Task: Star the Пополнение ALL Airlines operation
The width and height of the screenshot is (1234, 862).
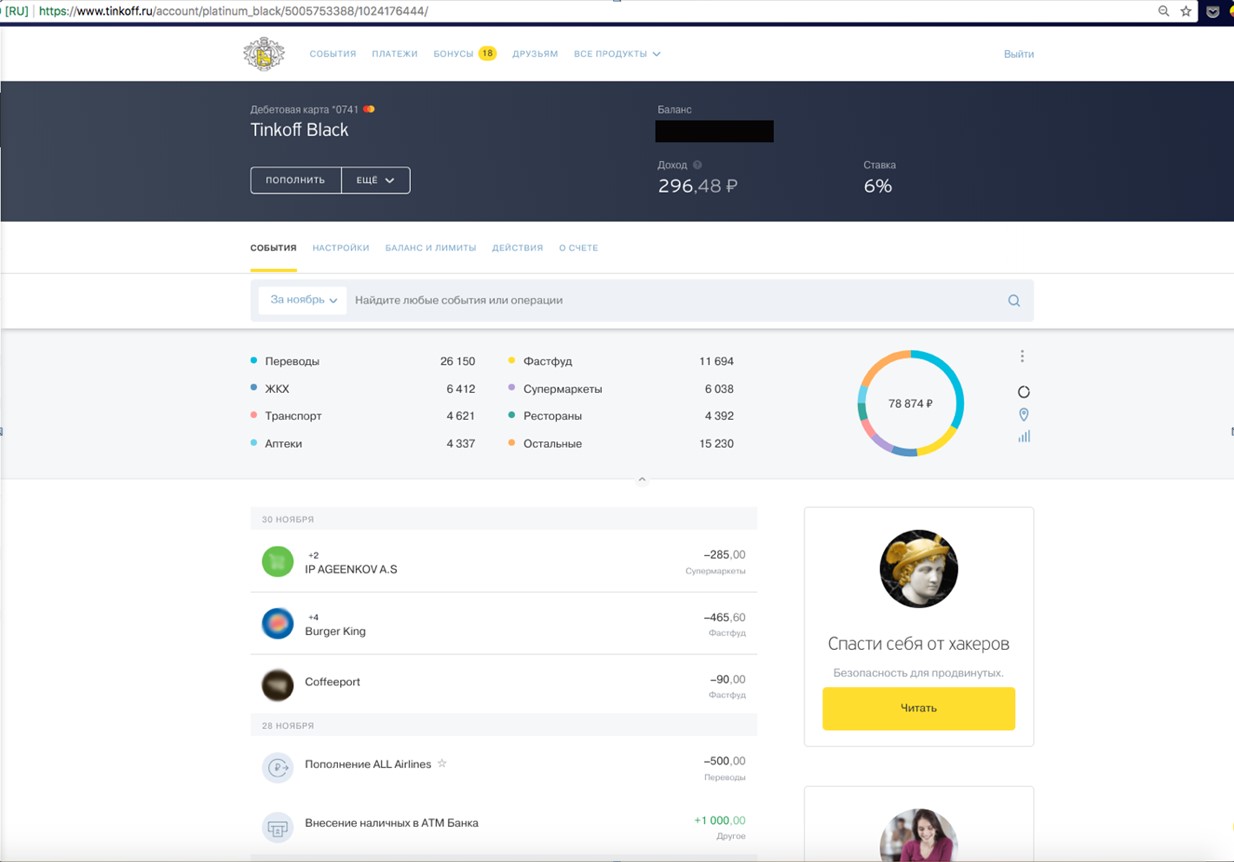Action: pos(442,763)
